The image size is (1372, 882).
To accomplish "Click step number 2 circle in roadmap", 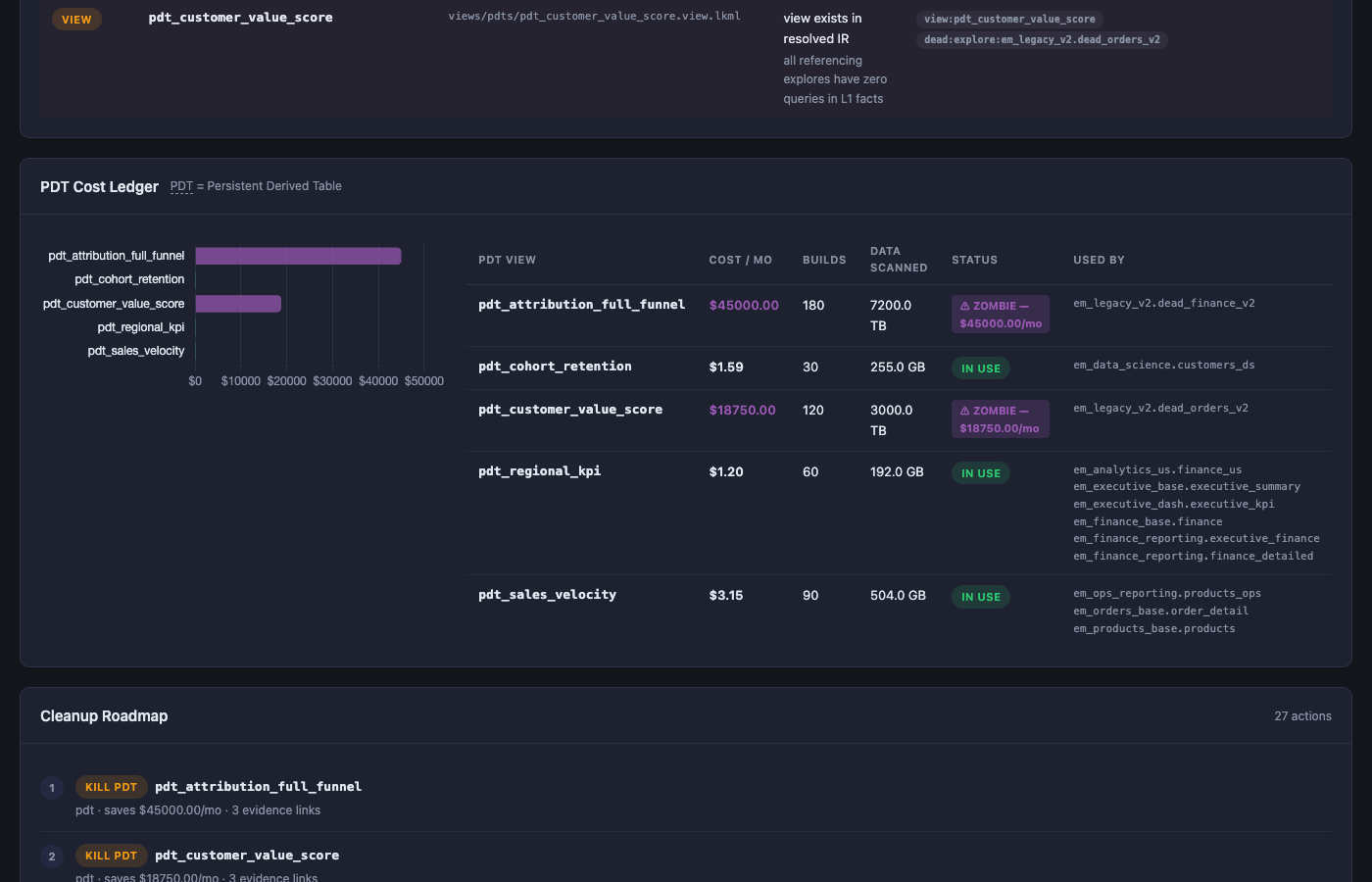I will click(x=52, y=857).
